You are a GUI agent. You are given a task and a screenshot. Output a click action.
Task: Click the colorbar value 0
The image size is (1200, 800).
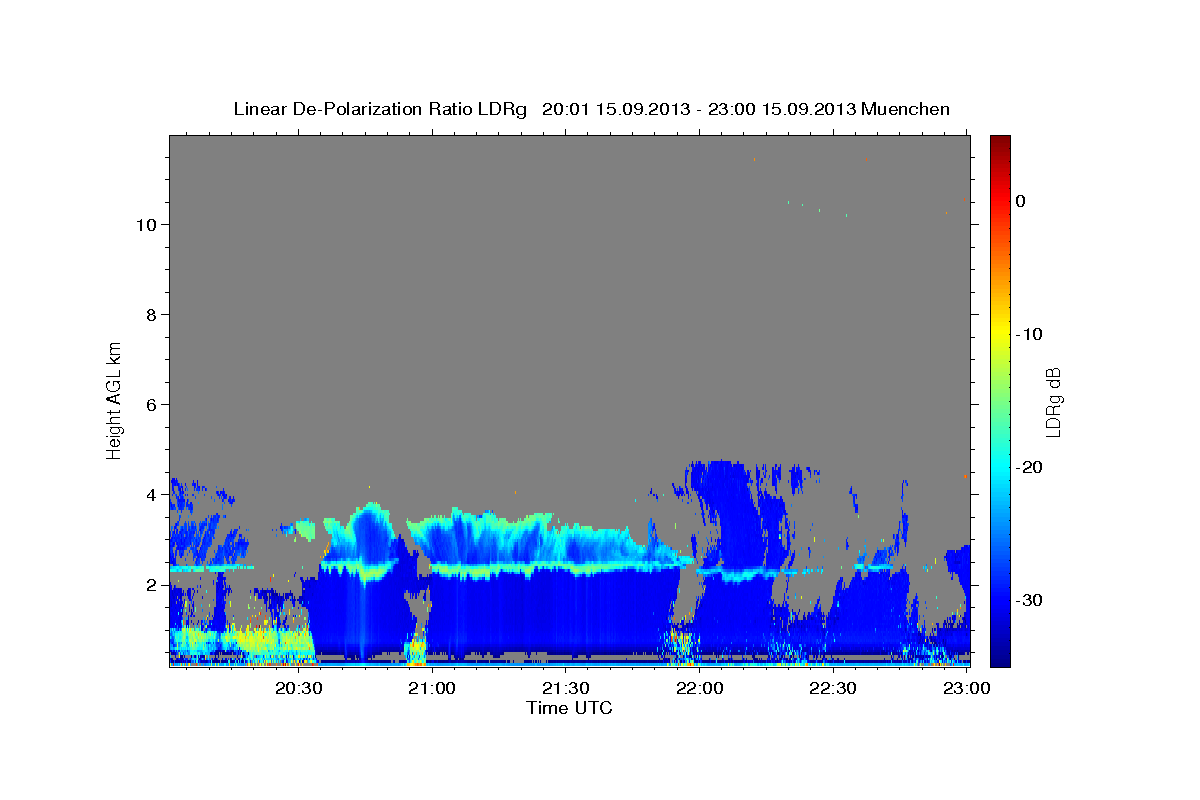1021,201
